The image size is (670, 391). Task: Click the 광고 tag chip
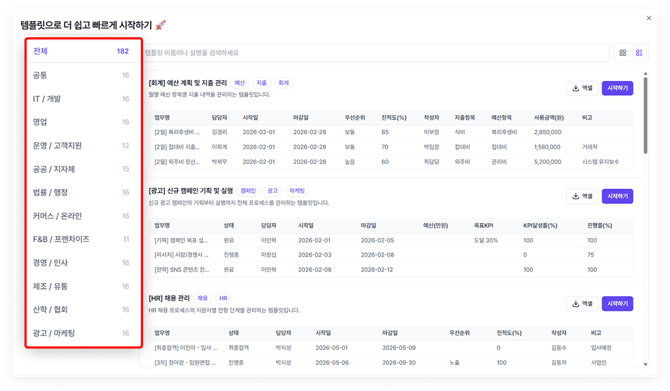pyautogui.click(x=273, y=191)
